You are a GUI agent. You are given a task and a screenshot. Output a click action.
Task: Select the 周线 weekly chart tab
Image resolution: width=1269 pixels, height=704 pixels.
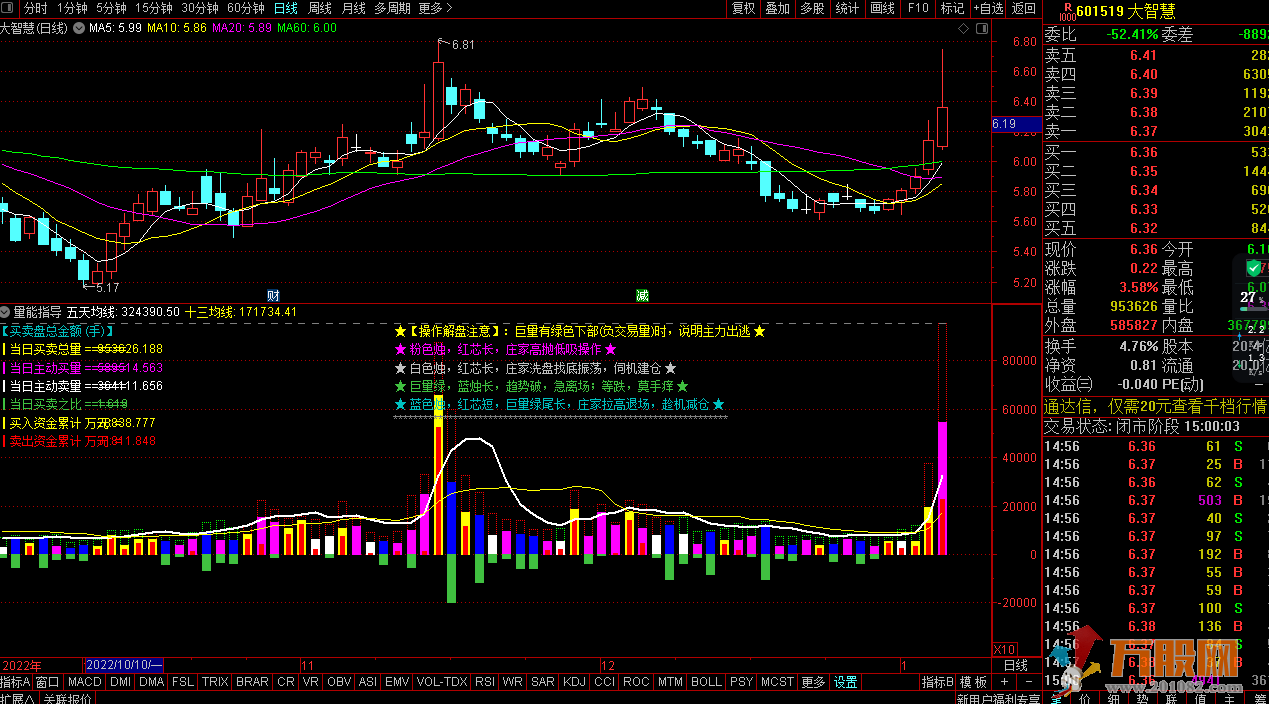click(x=320, y=8)
